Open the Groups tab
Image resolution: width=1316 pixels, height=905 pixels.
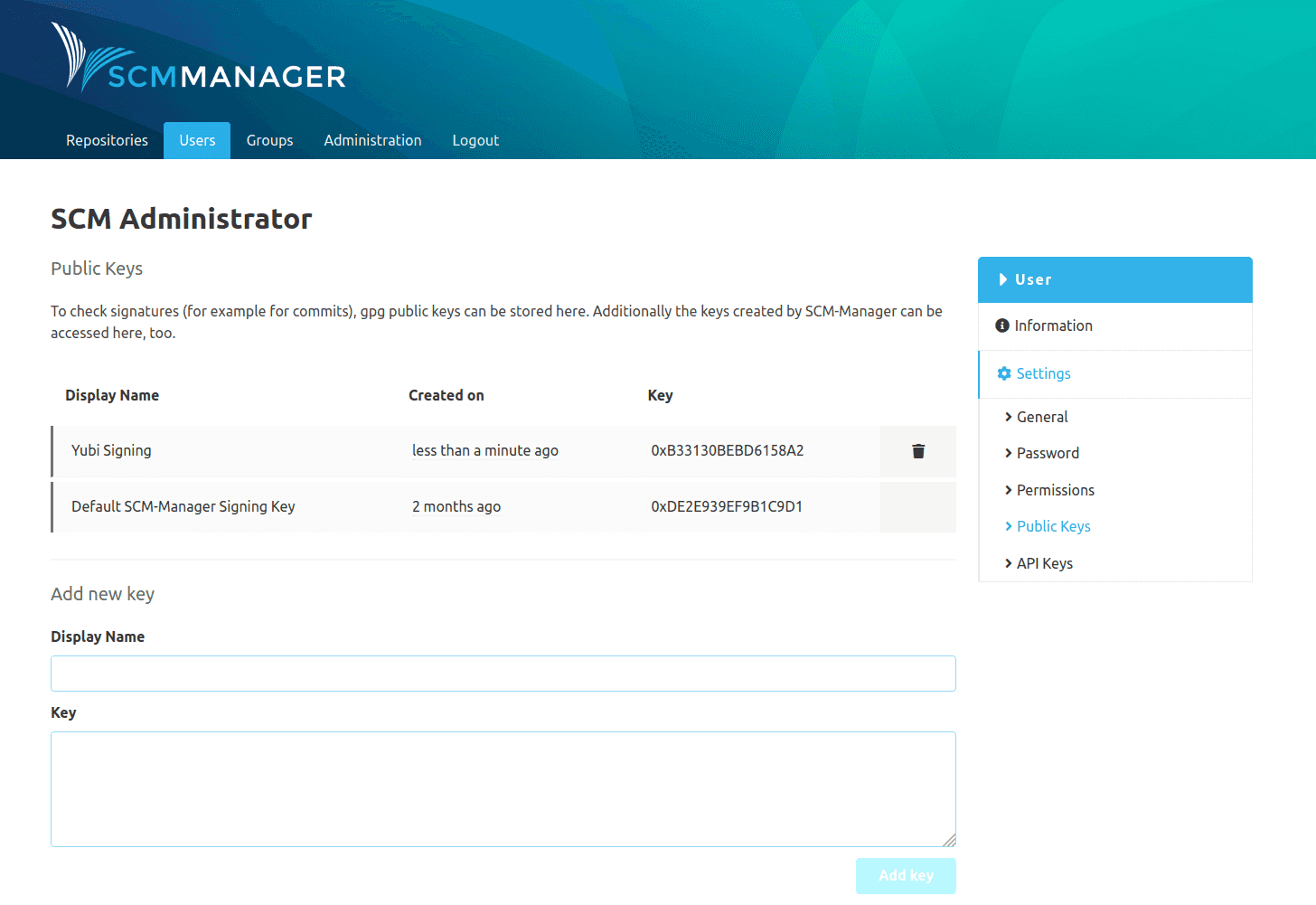pyautogui.click(x=269, y=140)
